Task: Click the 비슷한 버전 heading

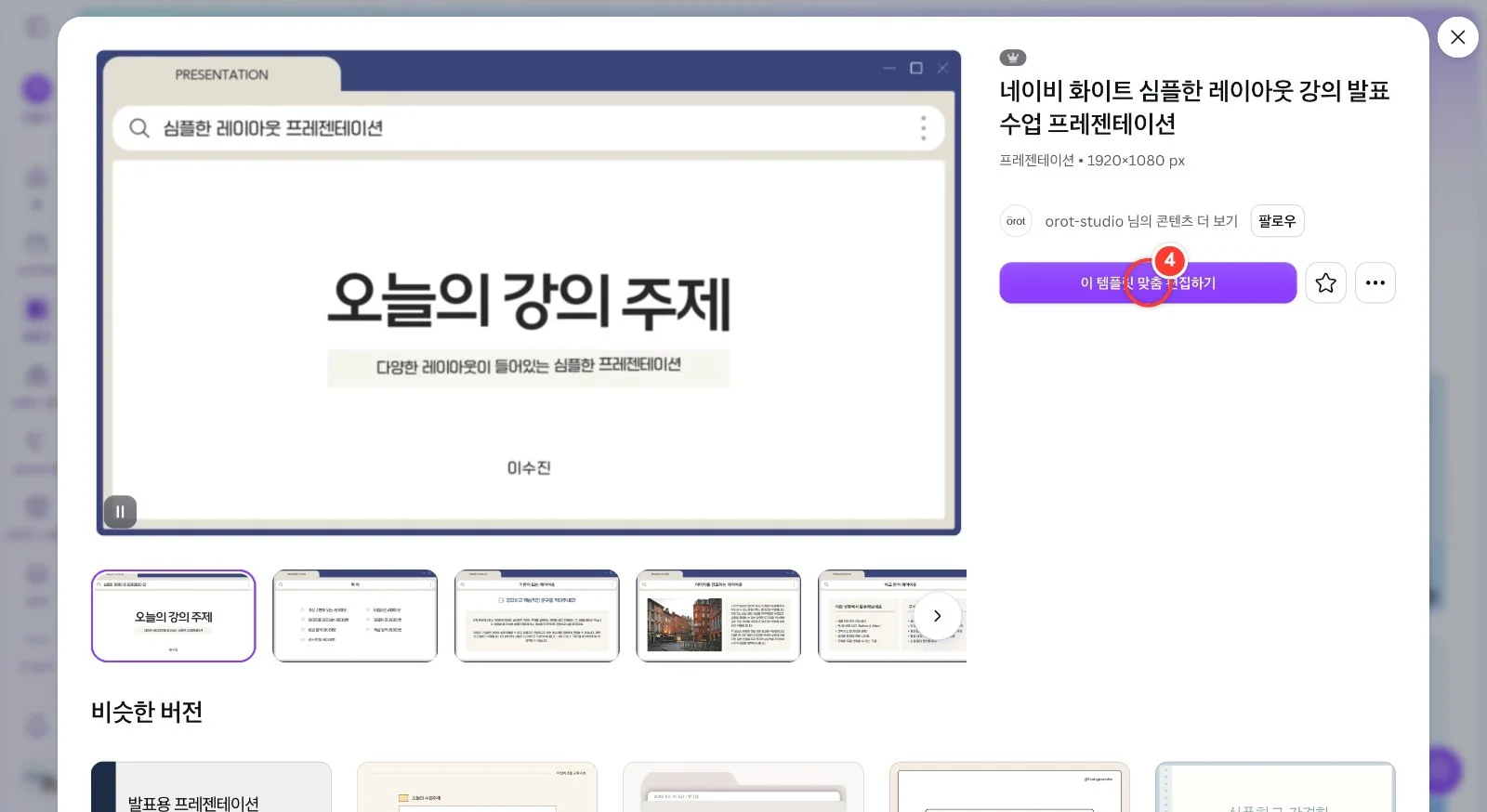Action: 147,712
